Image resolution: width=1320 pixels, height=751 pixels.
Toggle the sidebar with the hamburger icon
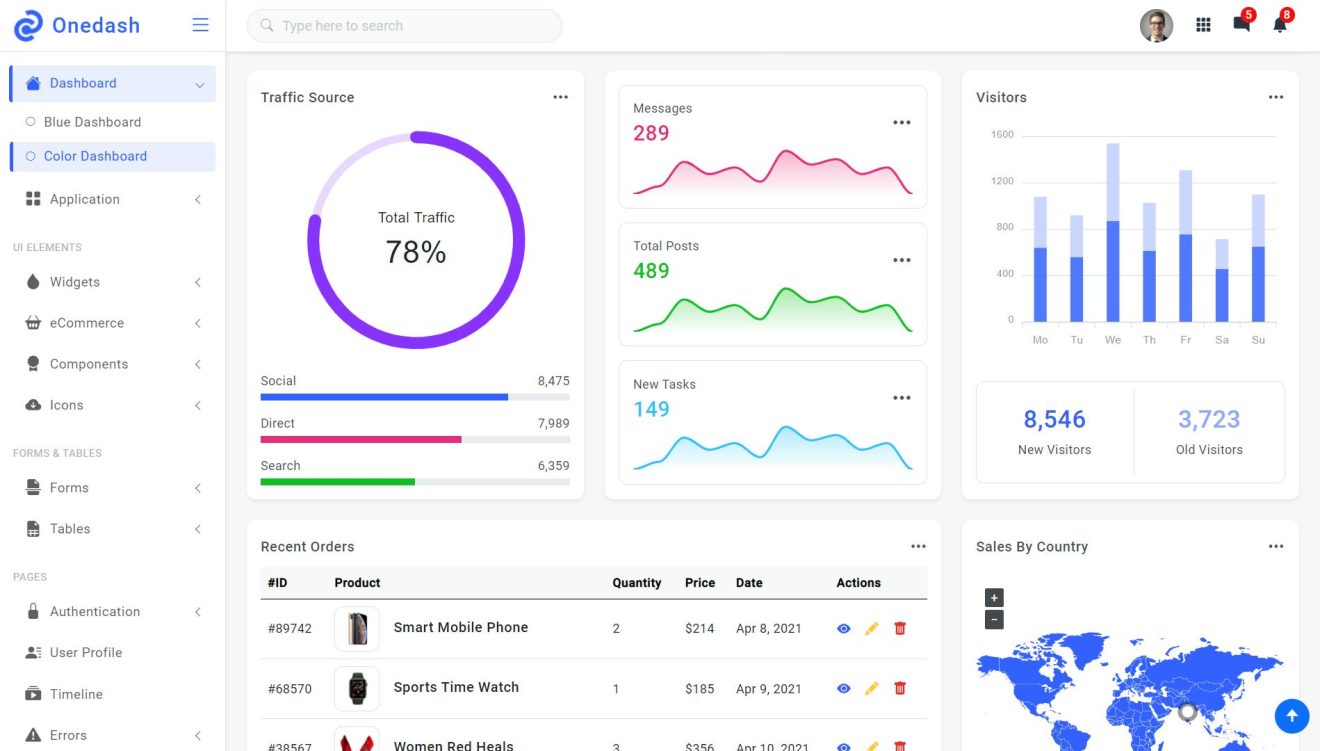(199, 24)
